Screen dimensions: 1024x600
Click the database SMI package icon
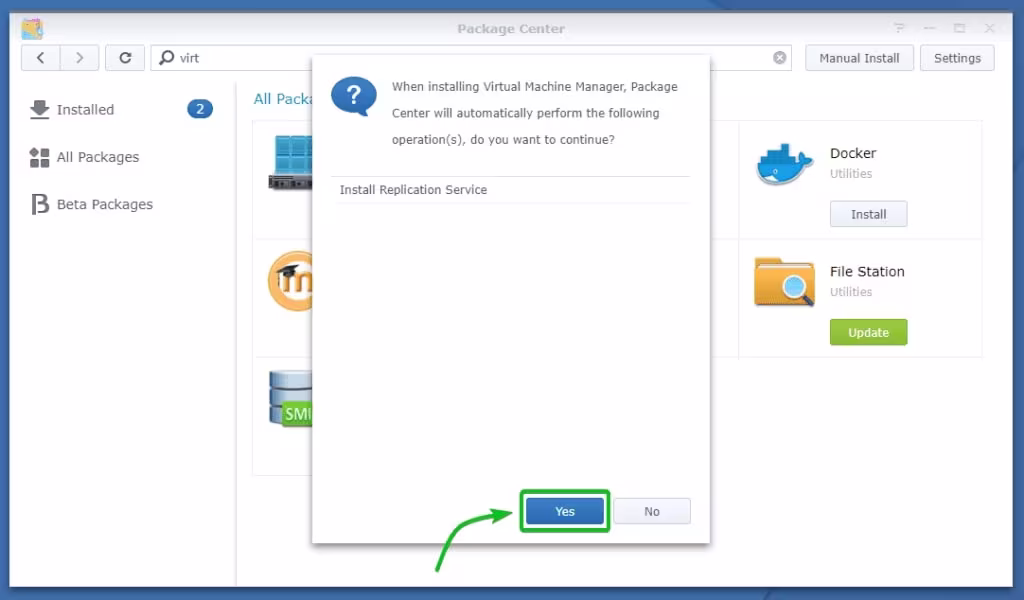[x=291, y=399]
